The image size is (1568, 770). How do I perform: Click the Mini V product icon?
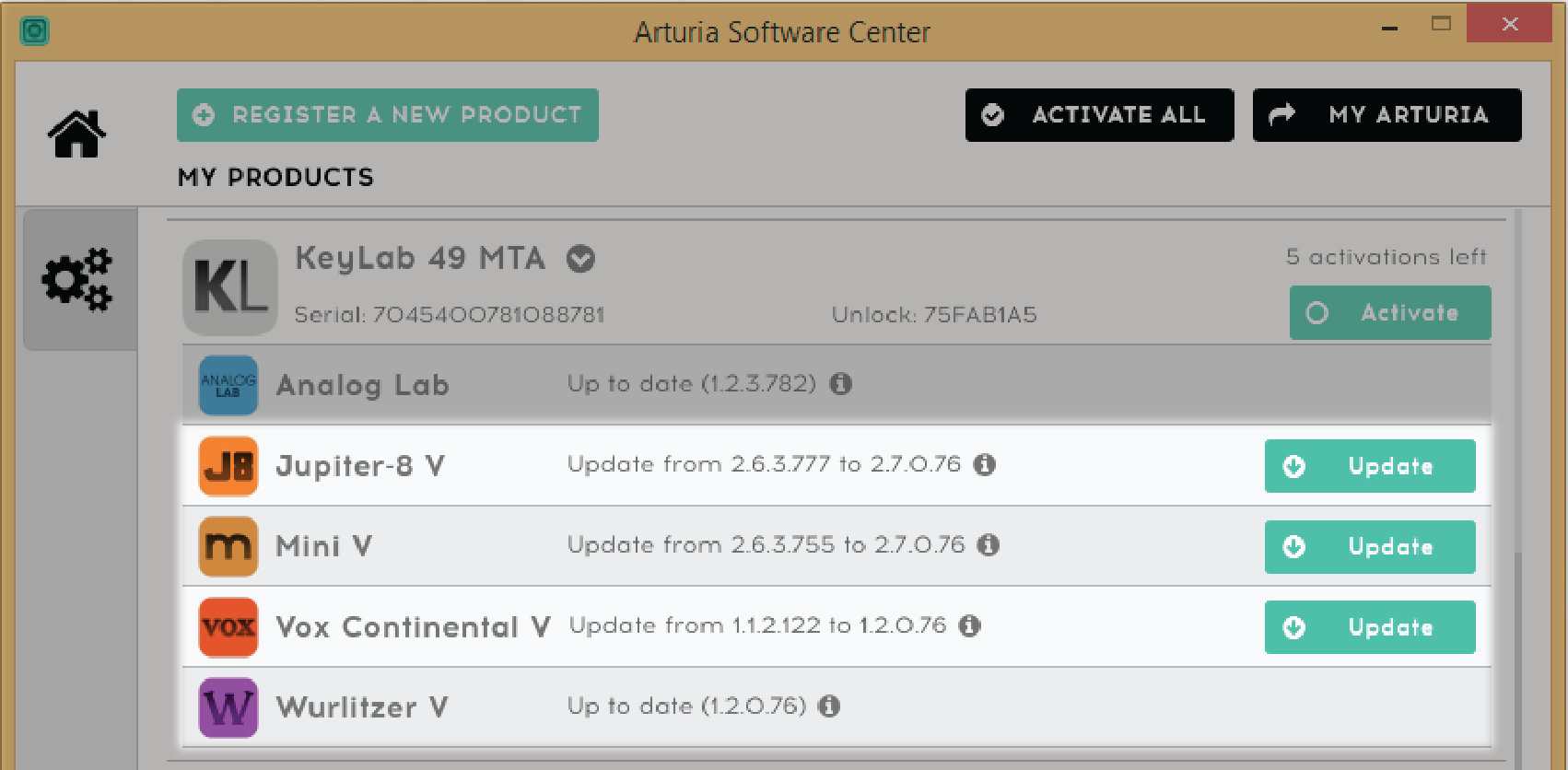tap(228, 547)
